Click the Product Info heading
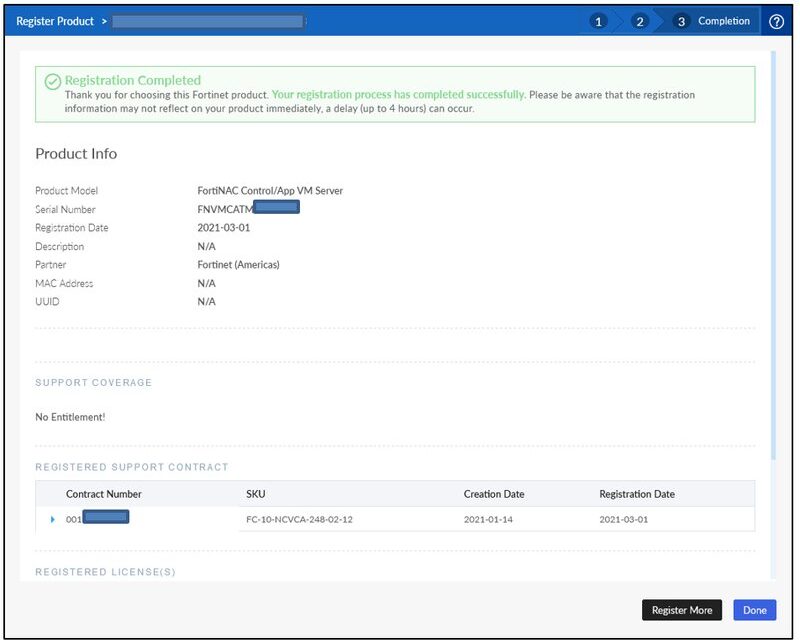 tap(76, 154)
